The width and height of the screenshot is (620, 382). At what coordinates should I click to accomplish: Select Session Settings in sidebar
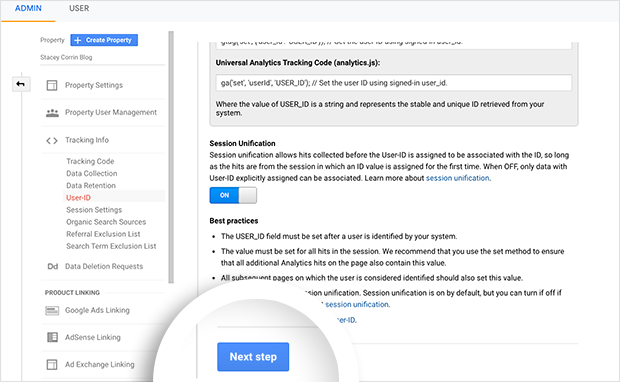pyautogui.click(x=94, y=210)
